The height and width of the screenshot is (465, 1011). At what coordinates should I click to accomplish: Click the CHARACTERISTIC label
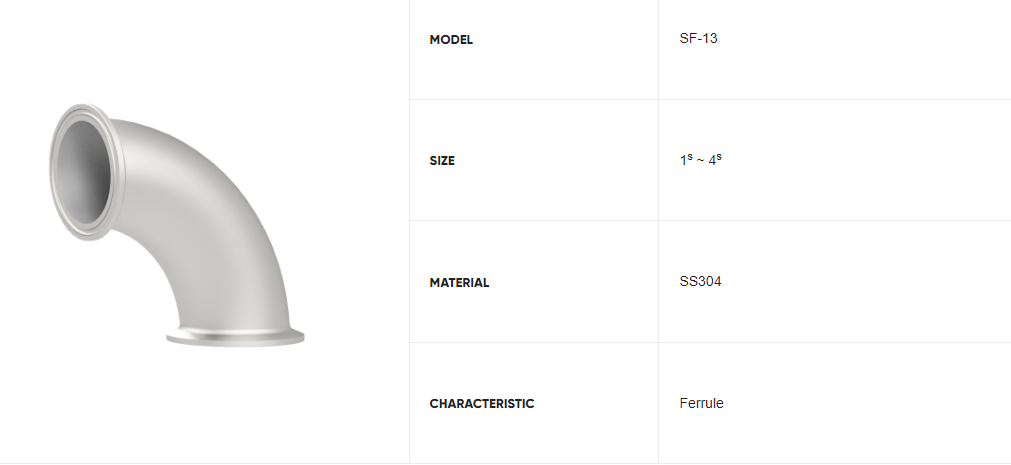pos(482,404)
